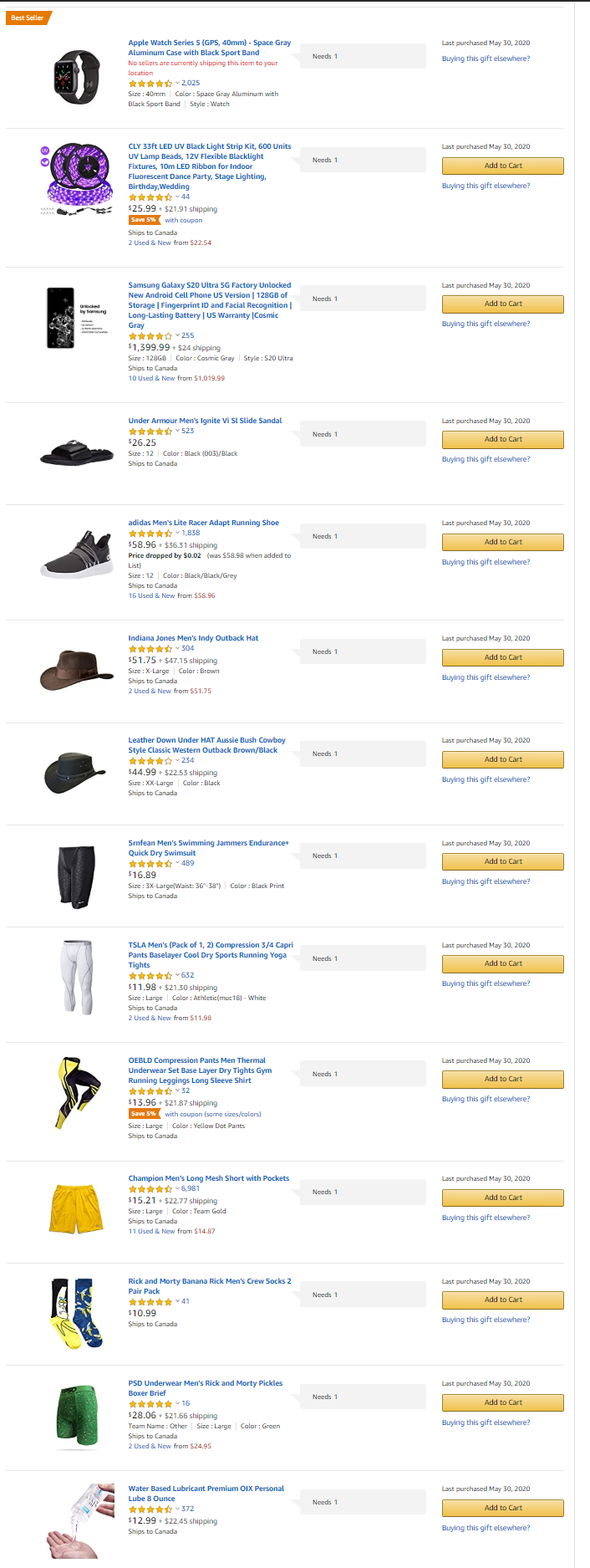This screenshot has height=1568, width=590.
Task: Open the green Pickle Rick boxer brief image
Action: click(77, 1415)
